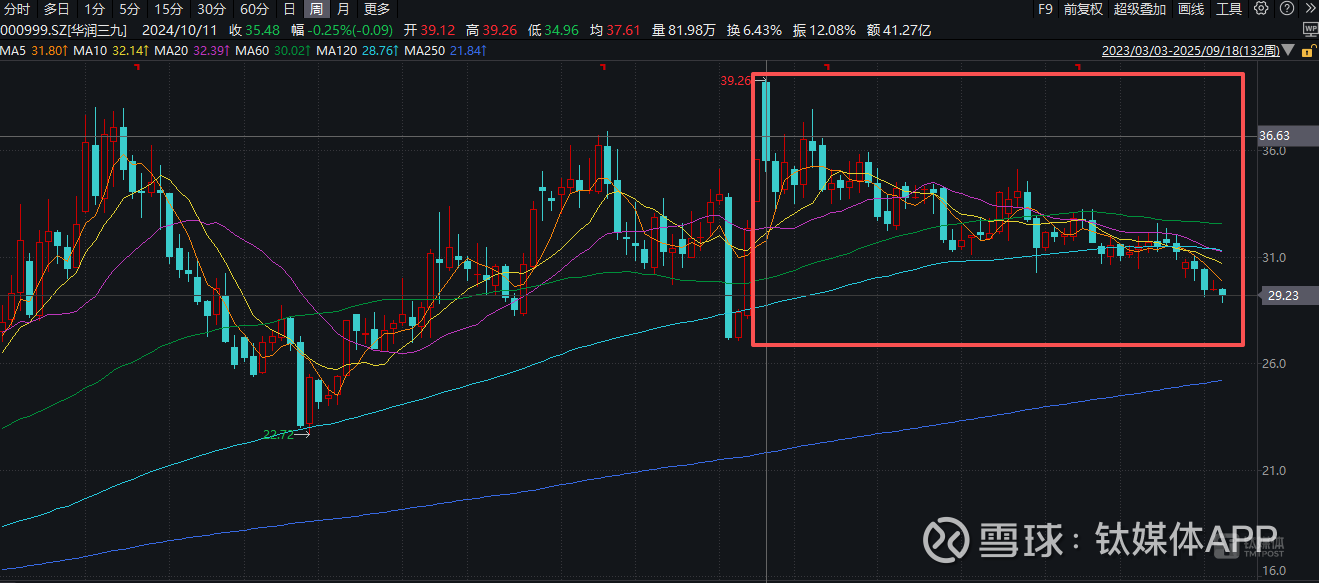Open the 超级叠加 overlay option
The image size is (1319, 583).
point(1140,9)
